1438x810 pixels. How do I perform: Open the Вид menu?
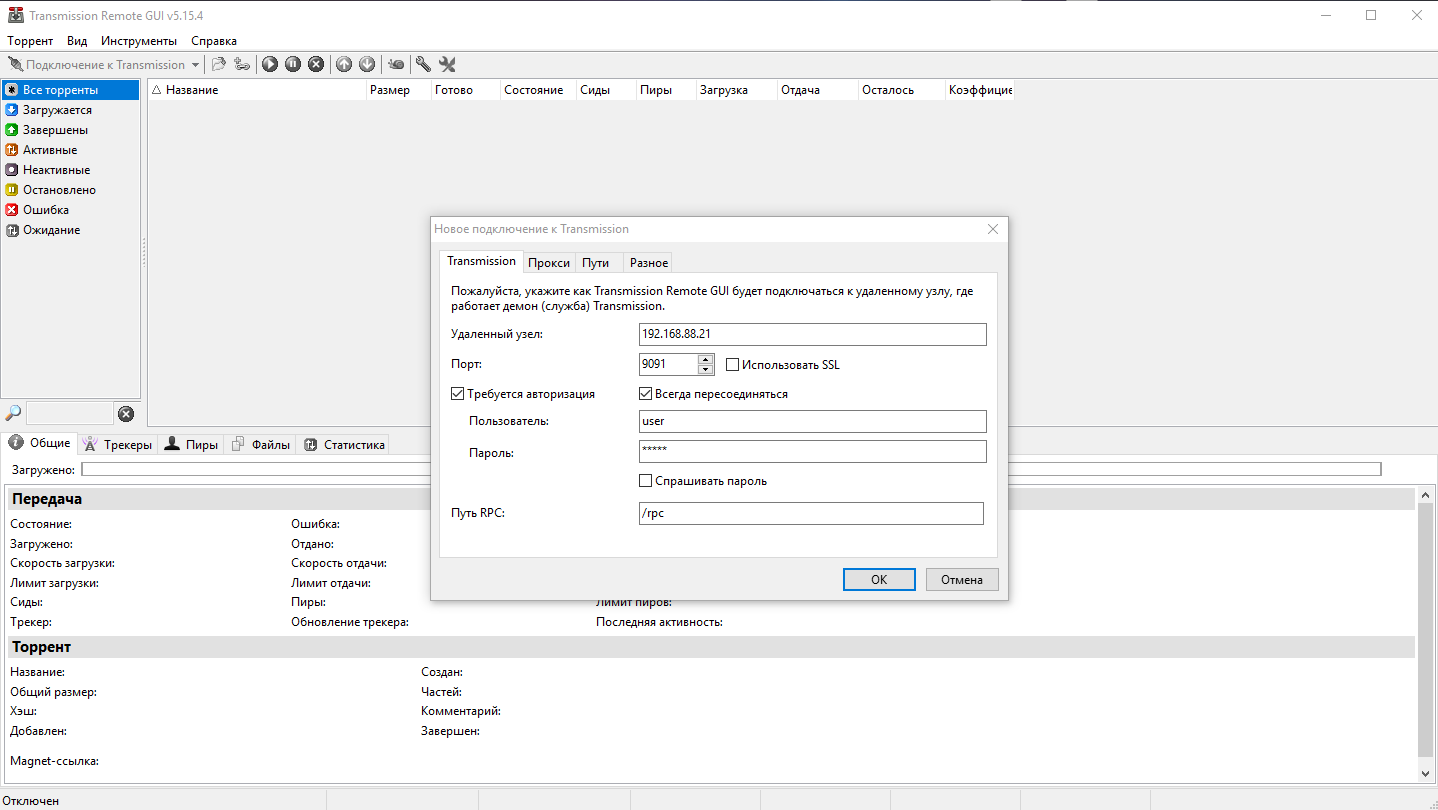(x=77, y=41)
